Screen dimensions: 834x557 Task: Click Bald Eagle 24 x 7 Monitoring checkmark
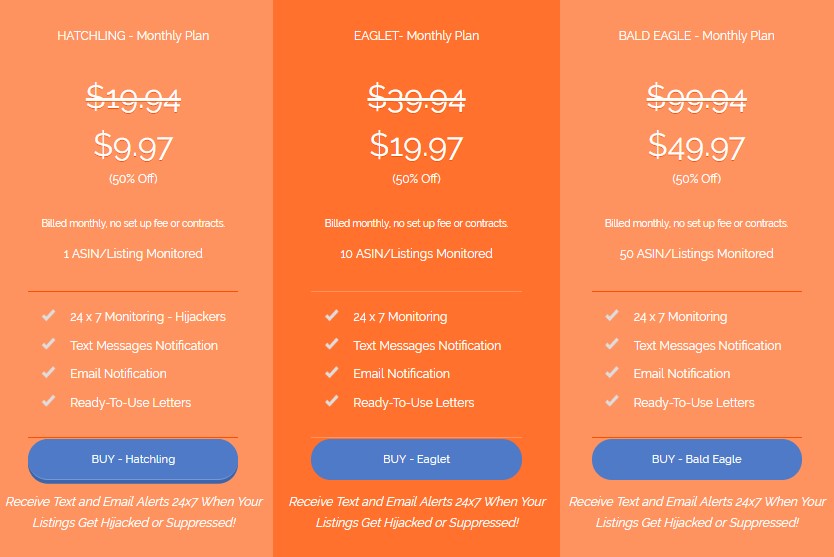(x=612, y=315)
